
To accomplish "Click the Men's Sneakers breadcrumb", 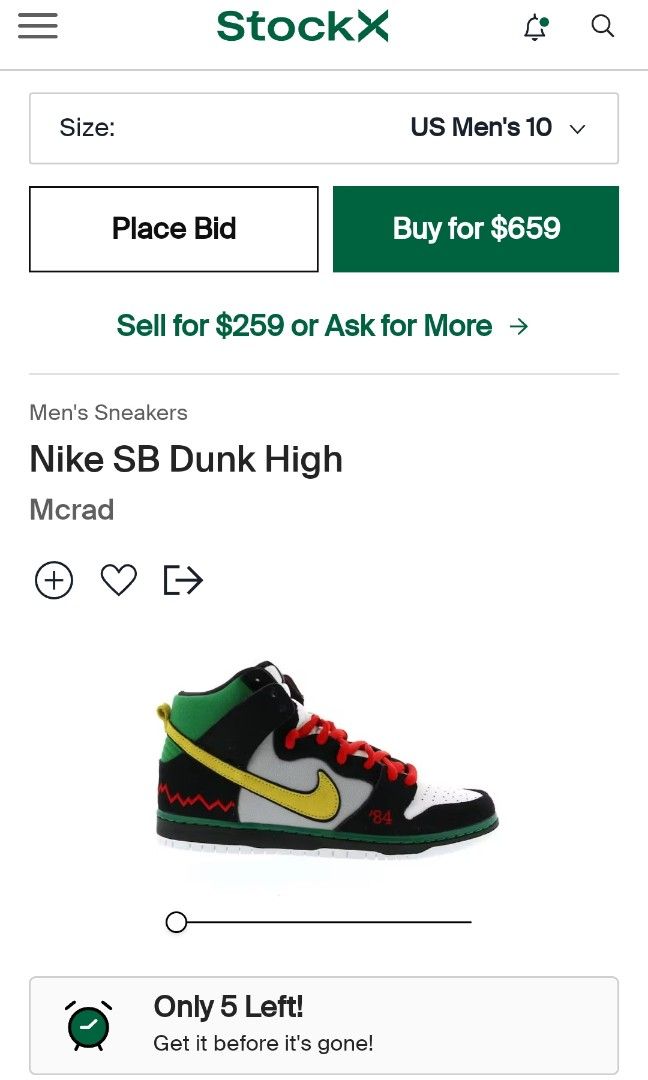I will 108,412.
